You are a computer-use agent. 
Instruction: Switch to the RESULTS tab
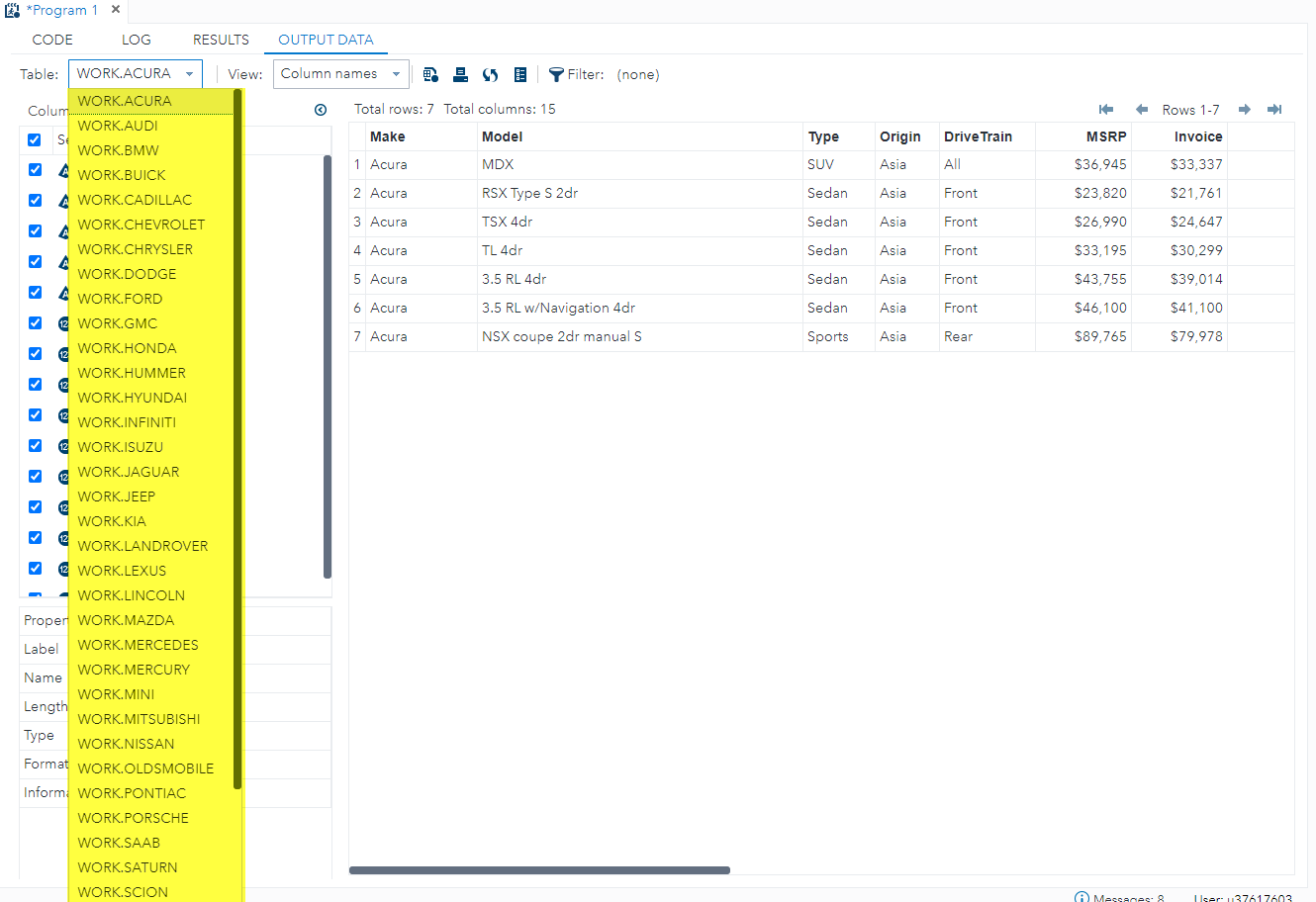coord(221,40)
